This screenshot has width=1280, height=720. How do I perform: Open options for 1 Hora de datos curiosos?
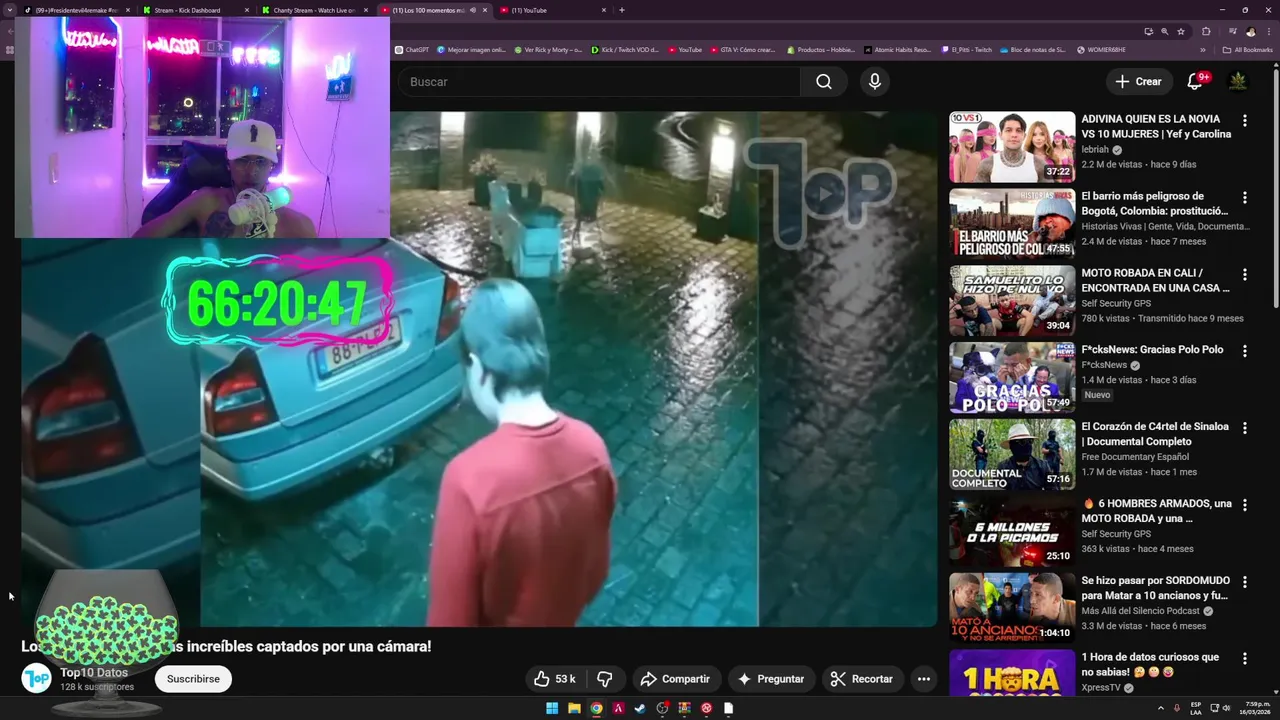[1245, 659]
